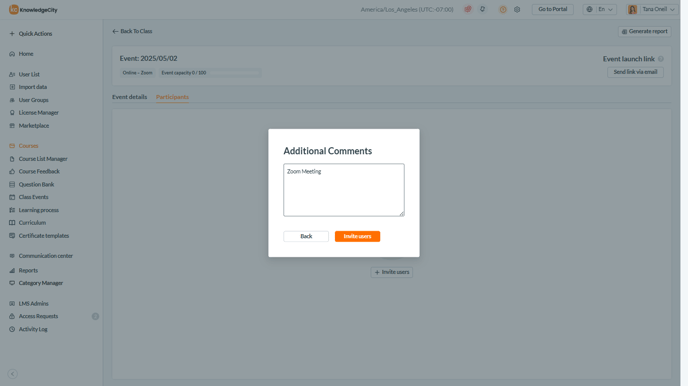The image size is (688, 386).
Task: Click the Back button in dialog
Action: pos(306,236)
